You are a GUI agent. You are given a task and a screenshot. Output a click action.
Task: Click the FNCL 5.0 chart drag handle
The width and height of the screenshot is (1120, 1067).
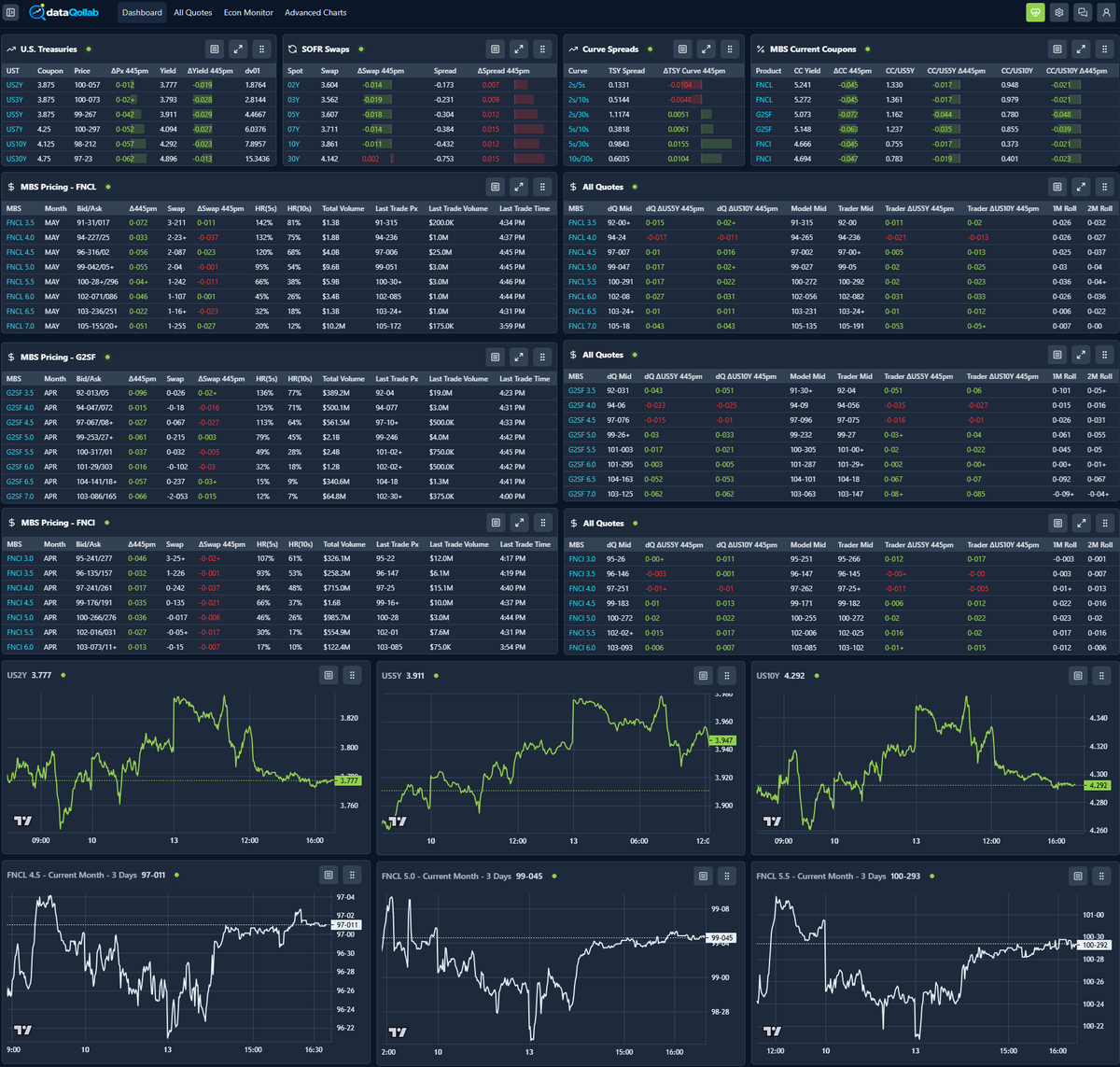(727, 876)
